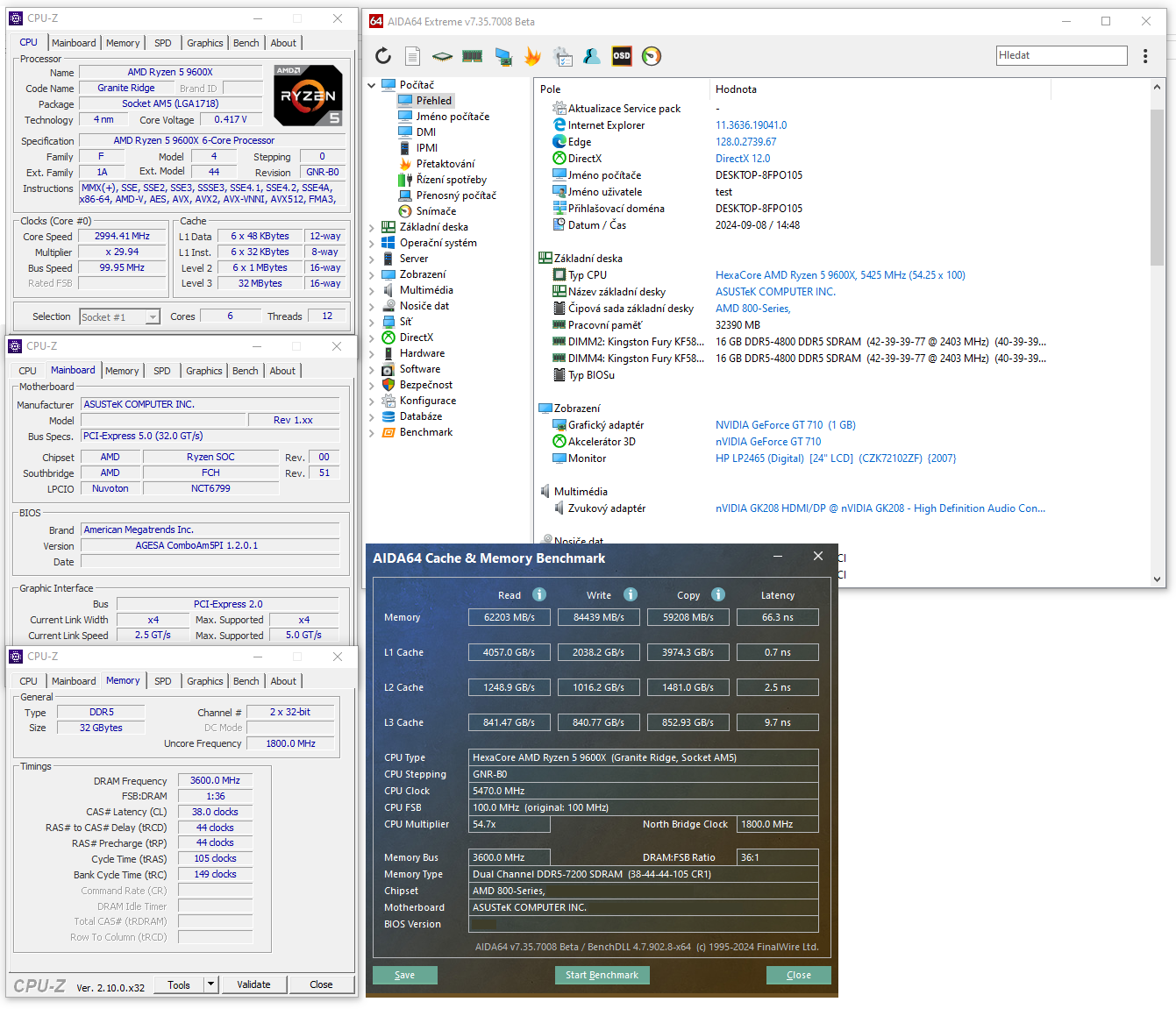Switch to Graphics tab in top CPU-Z window

tap(205, 43)
